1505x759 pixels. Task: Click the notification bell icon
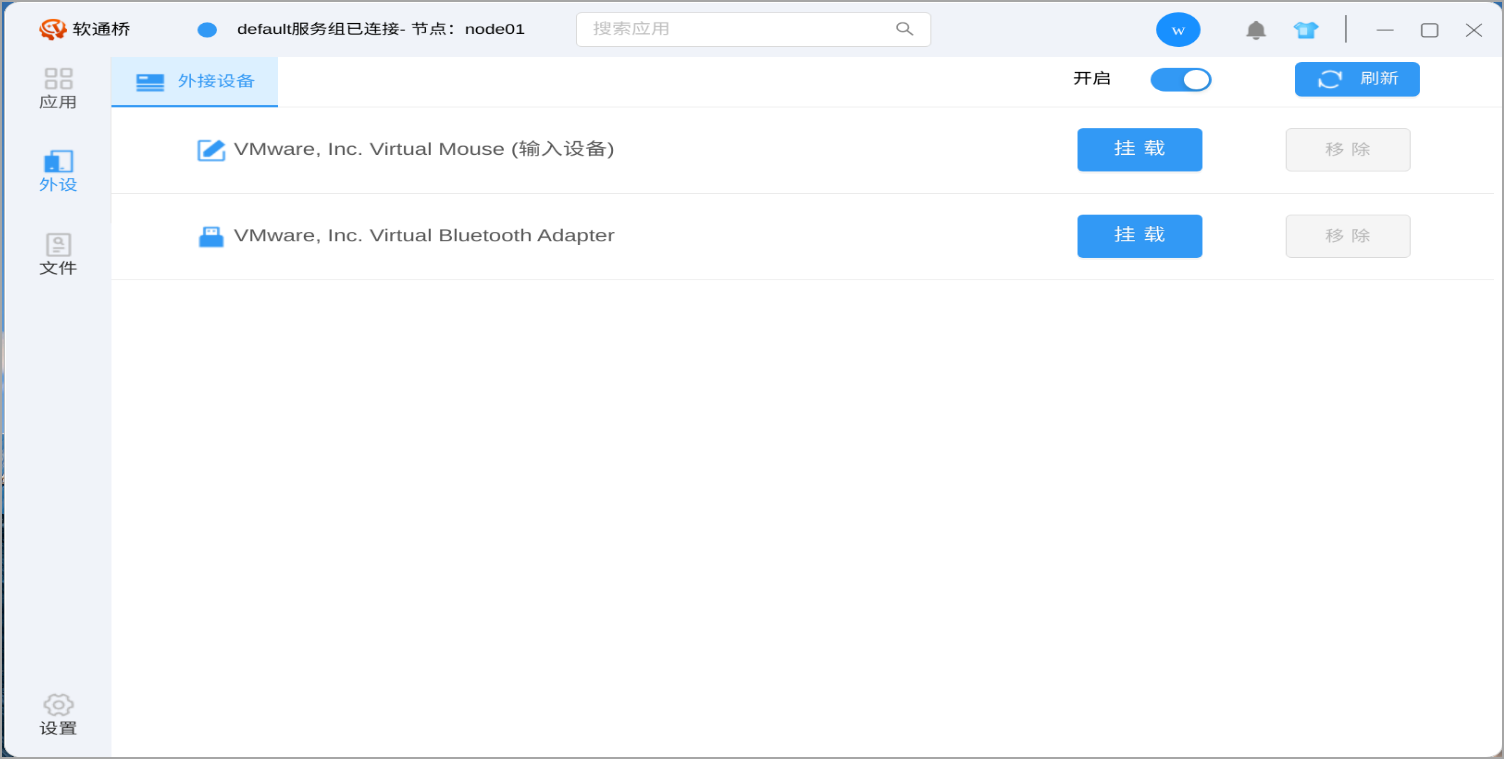pos(1255,30)
